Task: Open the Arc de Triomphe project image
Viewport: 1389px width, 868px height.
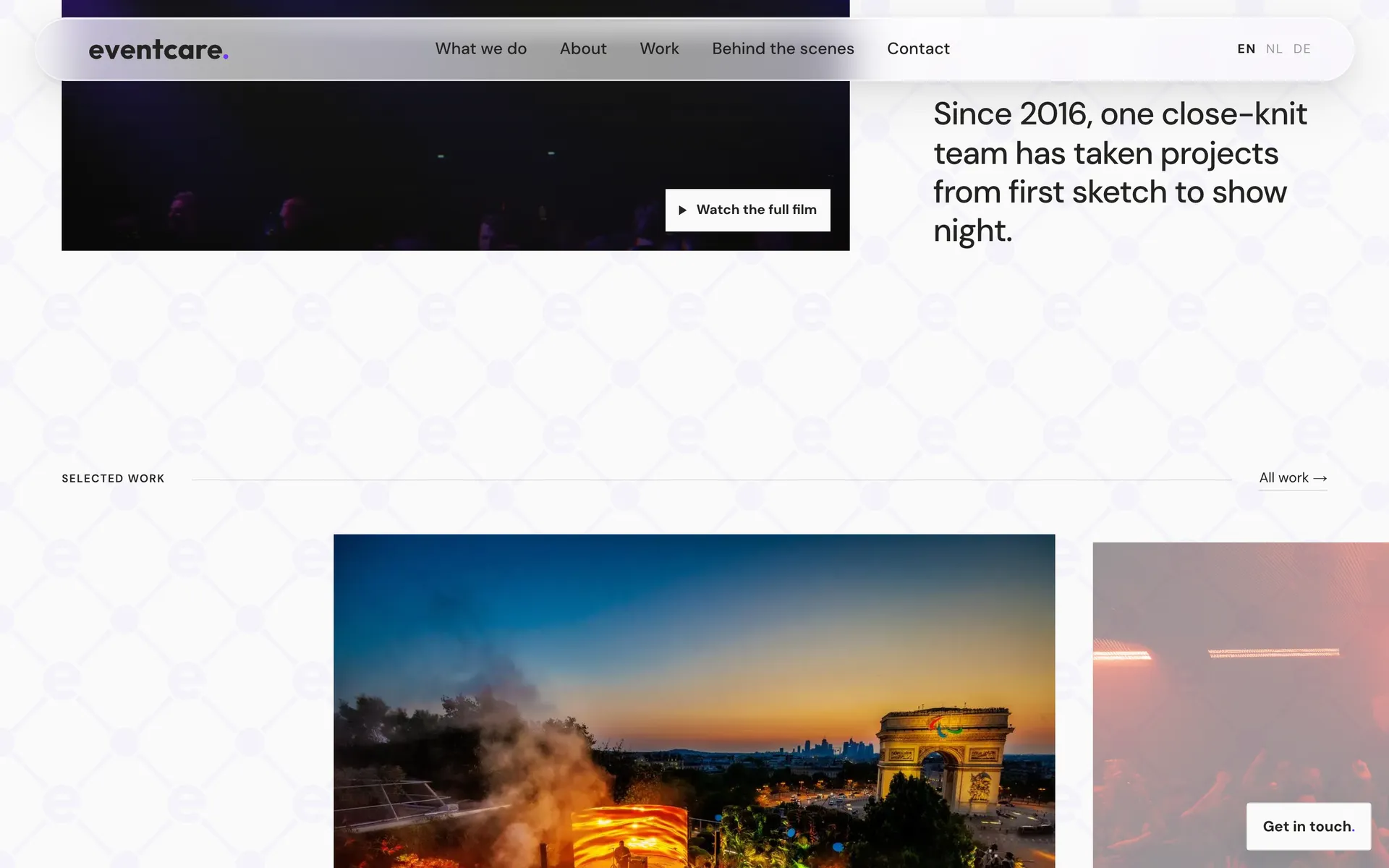Action: (x=694, y=701)
